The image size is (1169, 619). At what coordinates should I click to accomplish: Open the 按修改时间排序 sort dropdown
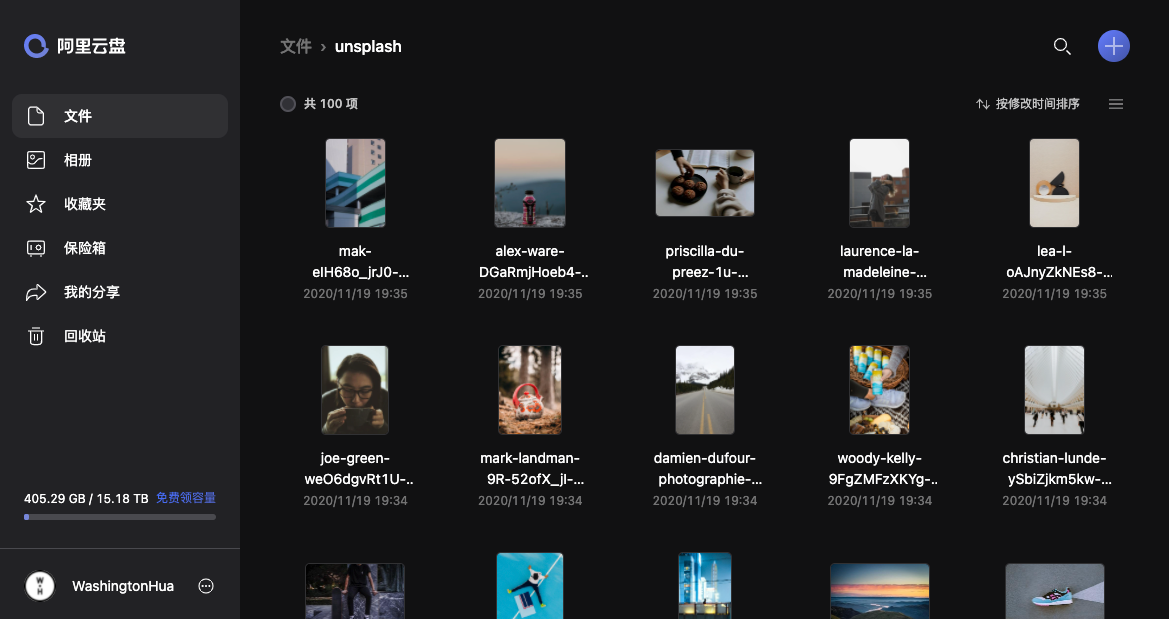pos(1028,104)
